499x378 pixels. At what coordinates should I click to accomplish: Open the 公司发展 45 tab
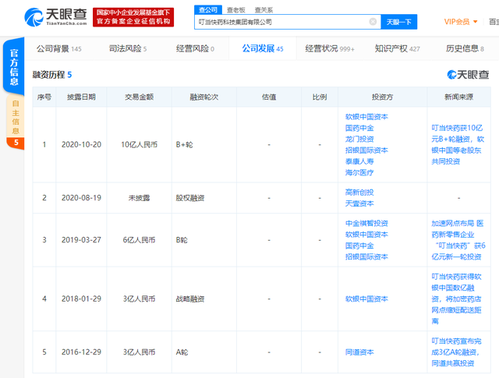(x=263, y=49)
